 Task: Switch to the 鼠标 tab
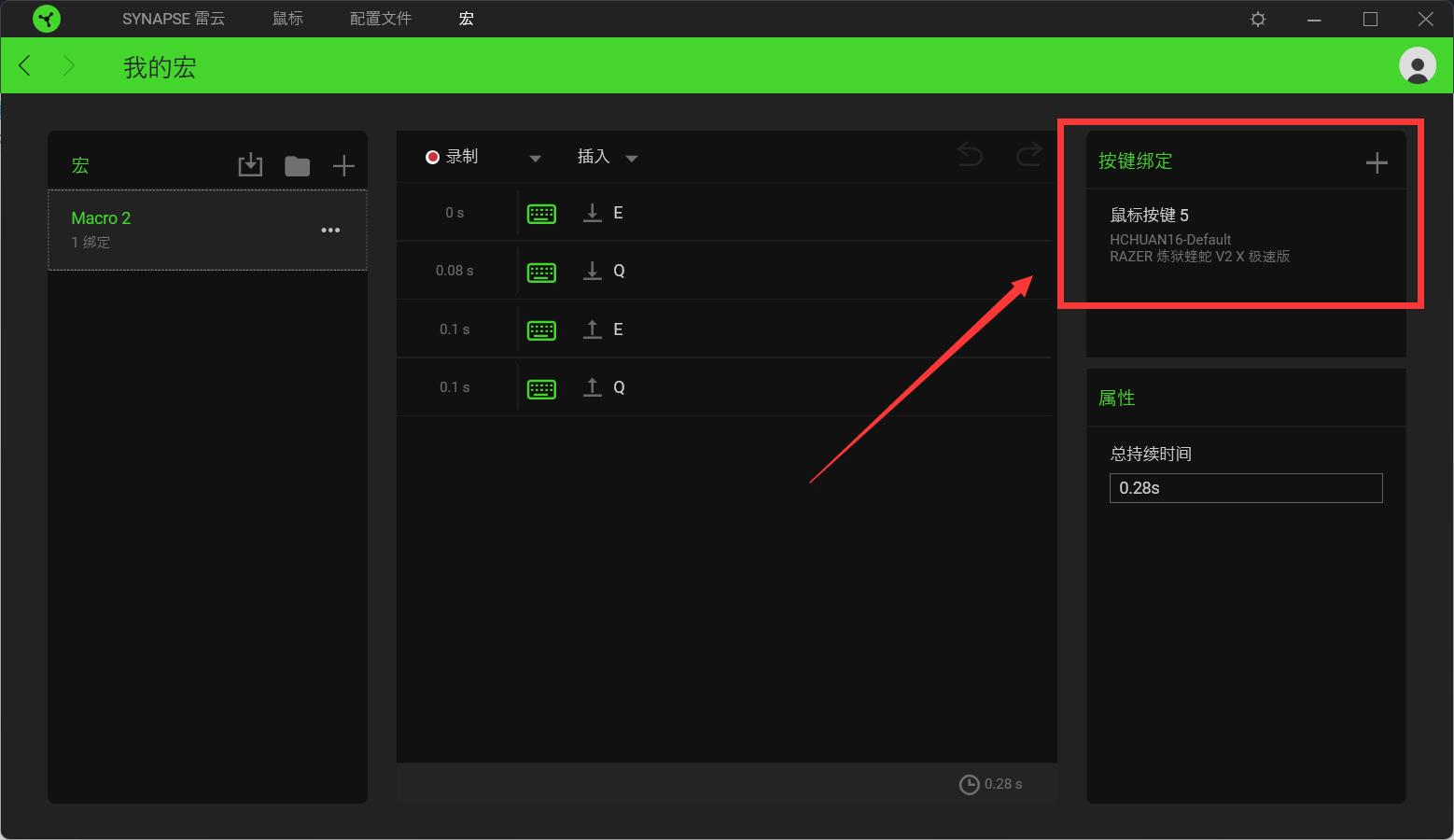pos(287,19)
